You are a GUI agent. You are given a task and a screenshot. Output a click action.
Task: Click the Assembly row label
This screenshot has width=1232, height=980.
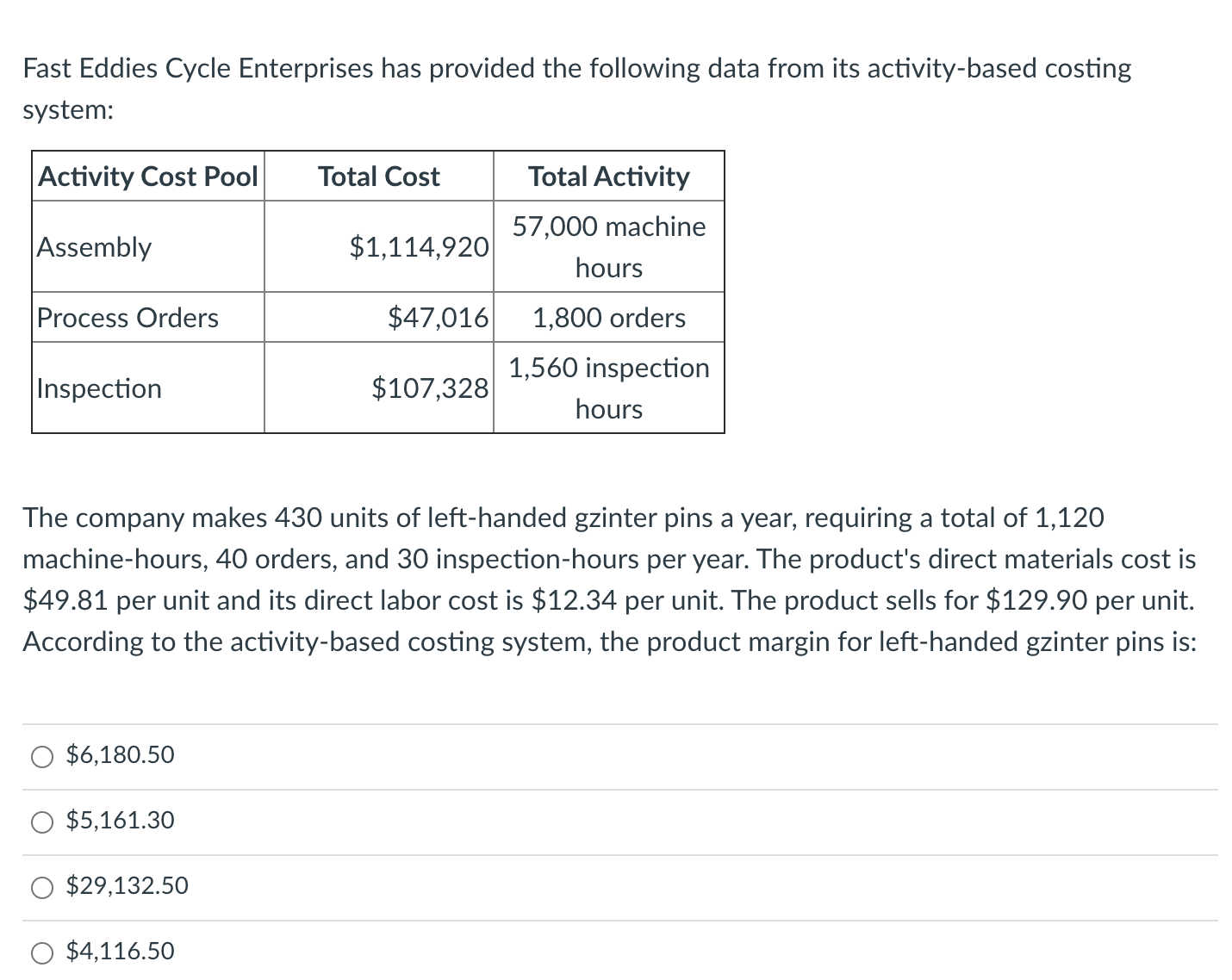93,247
